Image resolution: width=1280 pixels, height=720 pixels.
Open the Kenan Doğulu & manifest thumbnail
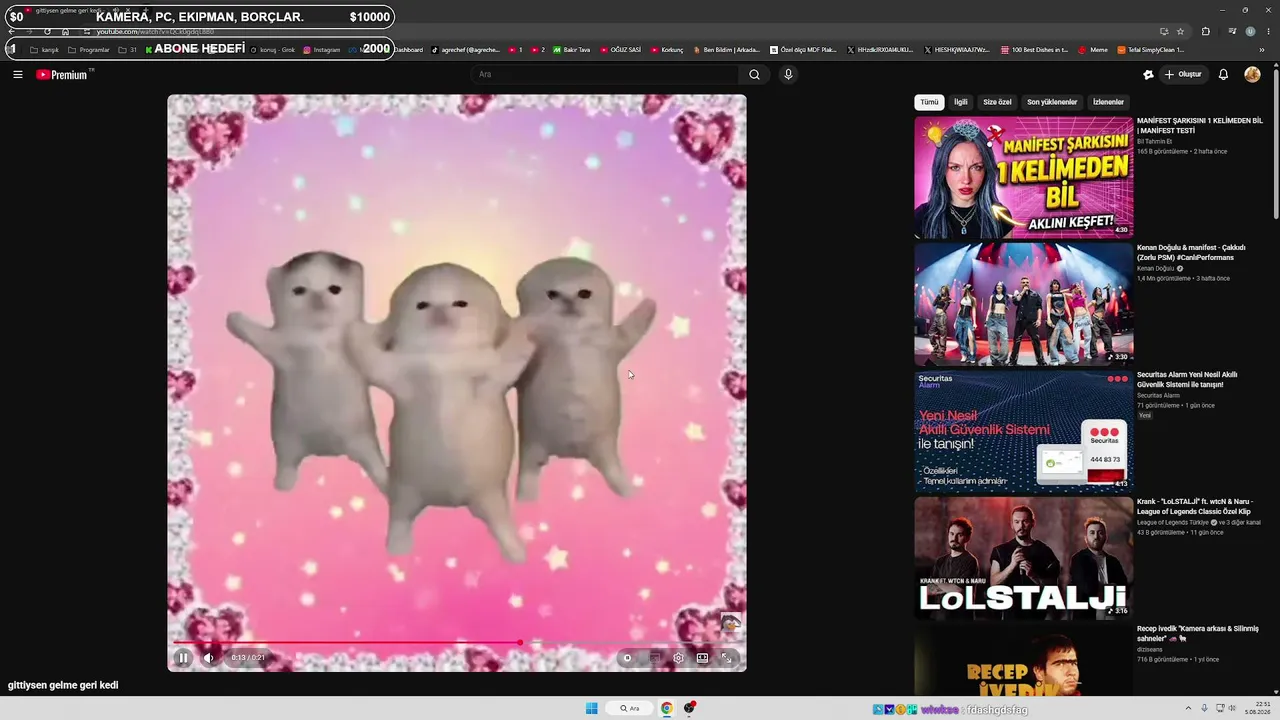[1023, 304]
